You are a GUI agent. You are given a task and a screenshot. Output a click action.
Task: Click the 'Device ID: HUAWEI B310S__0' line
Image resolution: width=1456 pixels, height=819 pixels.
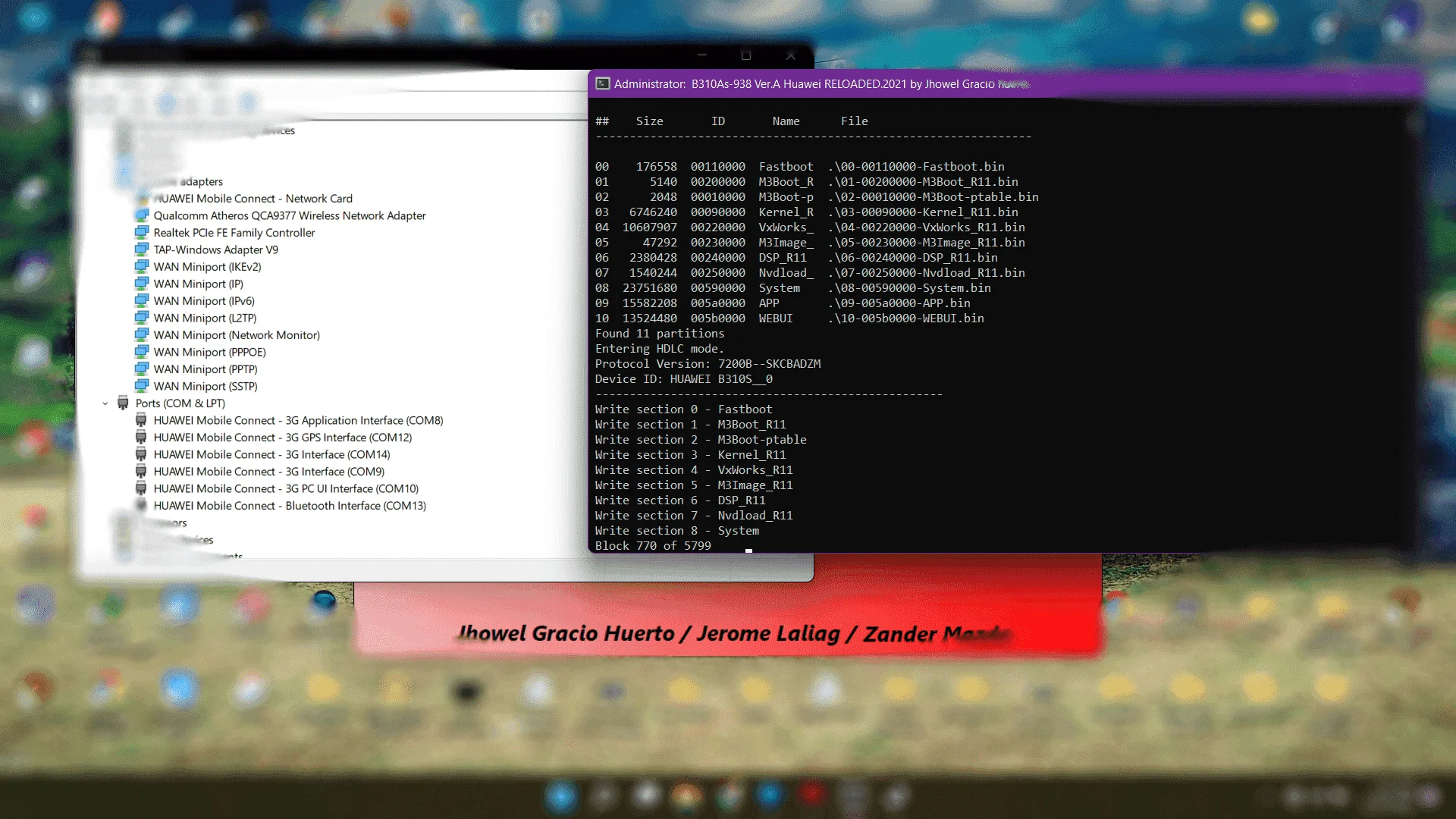pyautogui.click(x=684, y=379)
